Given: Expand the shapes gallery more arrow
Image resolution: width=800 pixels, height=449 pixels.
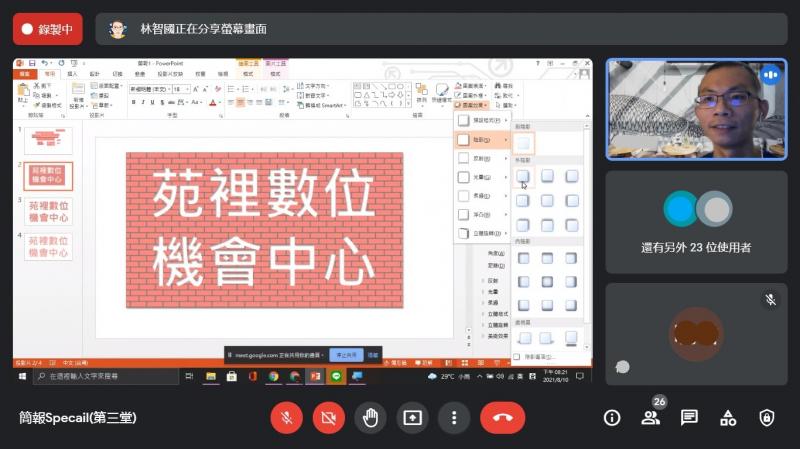Looking at the screenshot, I should [408, 104].
